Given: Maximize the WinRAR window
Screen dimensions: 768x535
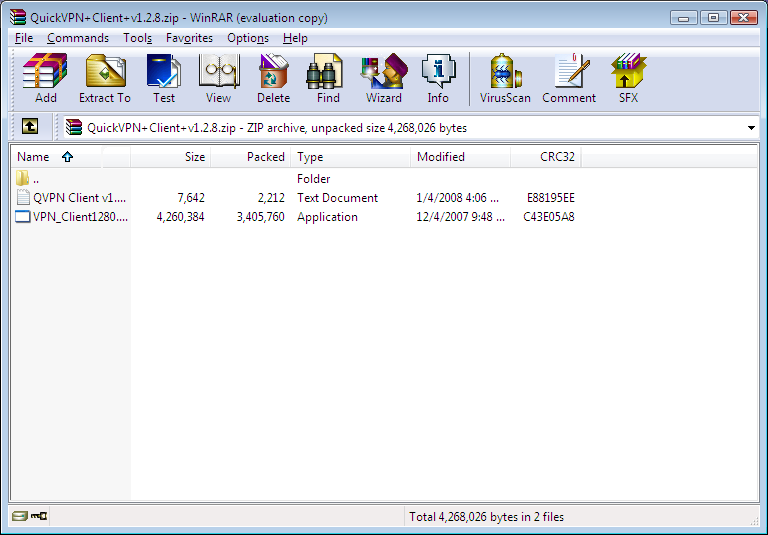Looking at the screenshot, I should pyautogui.click(x=714, y=18).
